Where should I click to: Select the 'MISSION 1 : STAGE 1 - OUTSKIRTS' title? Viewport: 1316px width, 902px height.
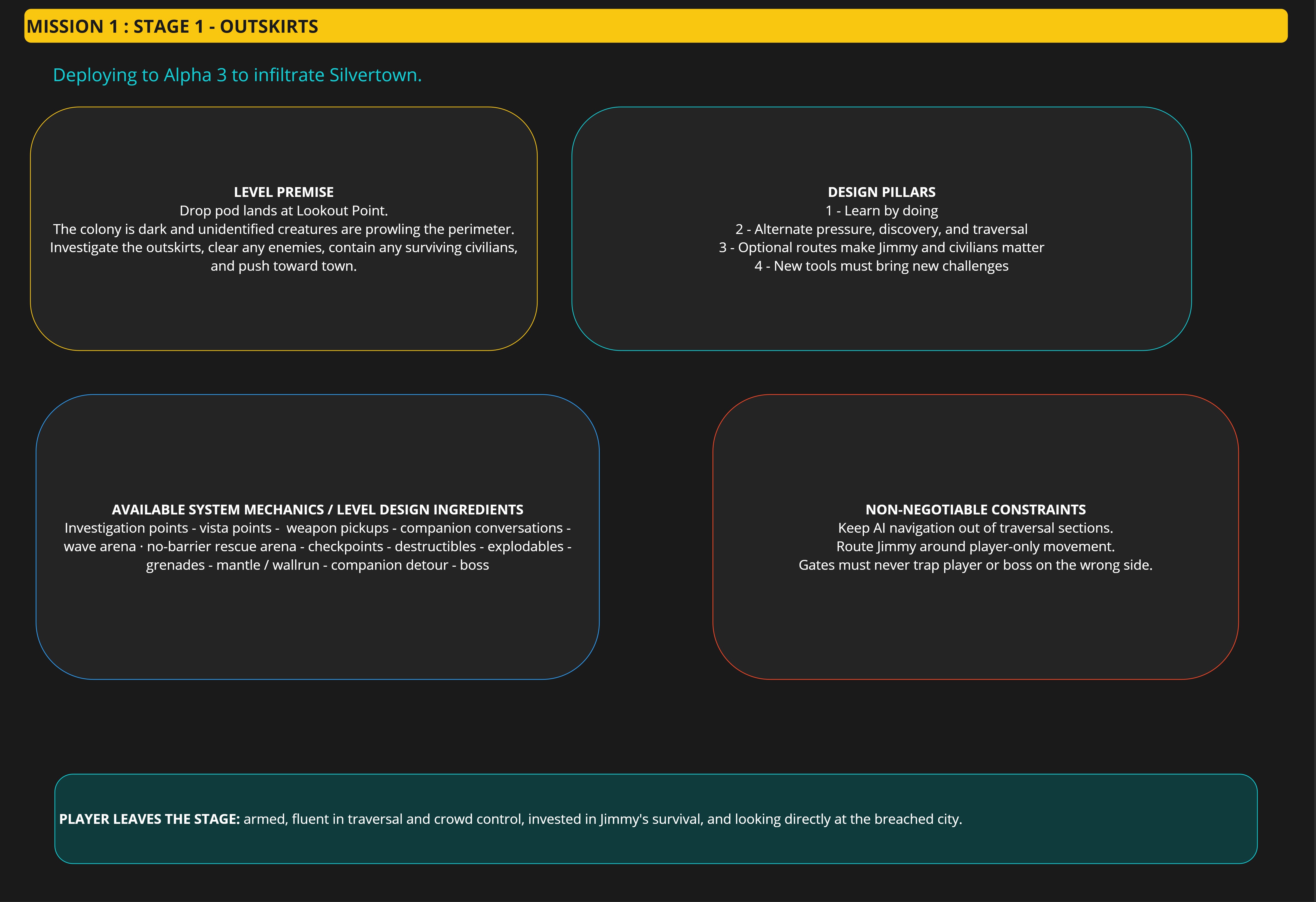[172, 27]
